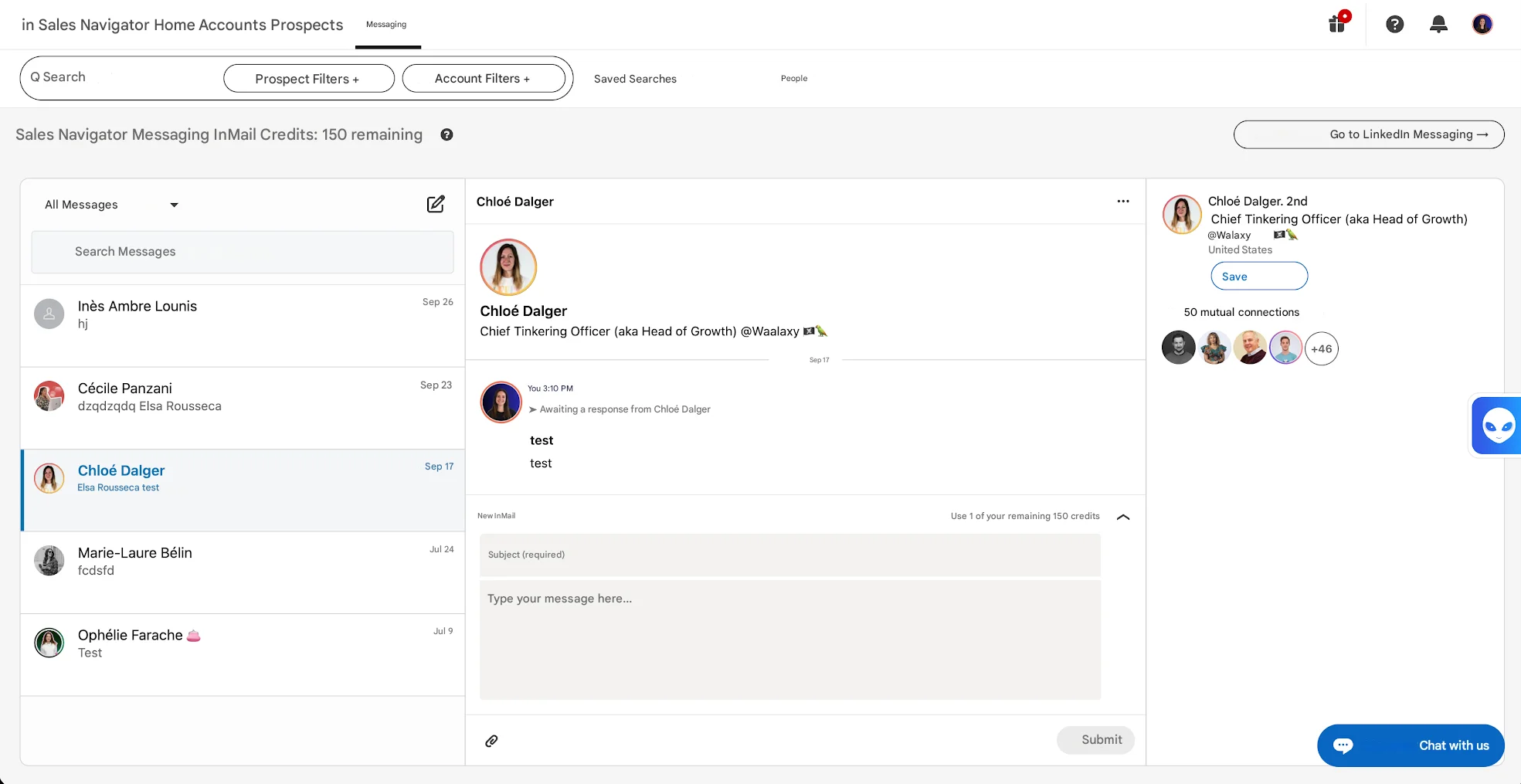Click Chloé Dalger's avatar in profile side panel
Viewport: 1521px width, 784px height.
pos(1182,214)
